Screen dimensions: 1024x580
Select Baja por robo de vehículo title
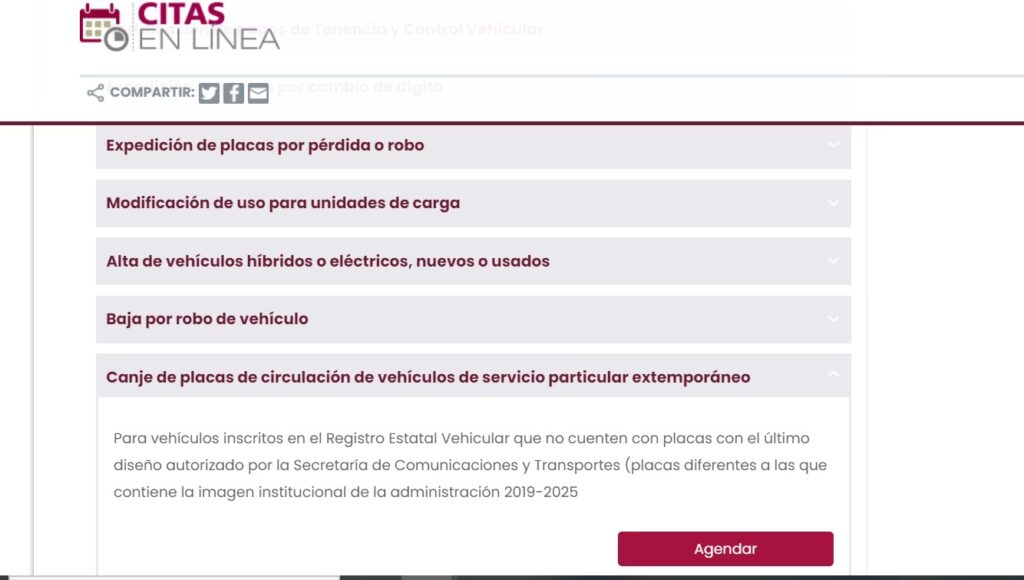click(207, 319)
